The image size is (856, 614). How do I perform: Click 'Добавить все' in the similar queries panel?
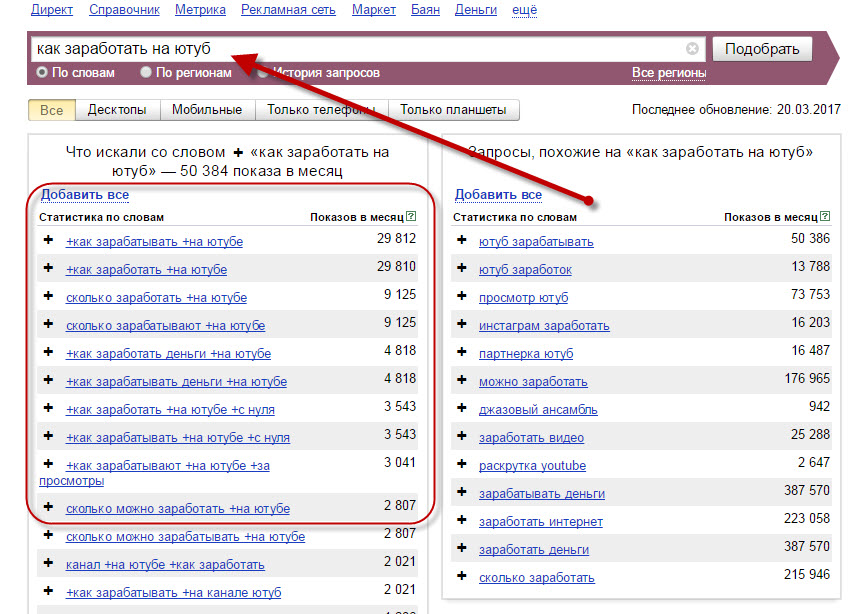coord(498,194)
